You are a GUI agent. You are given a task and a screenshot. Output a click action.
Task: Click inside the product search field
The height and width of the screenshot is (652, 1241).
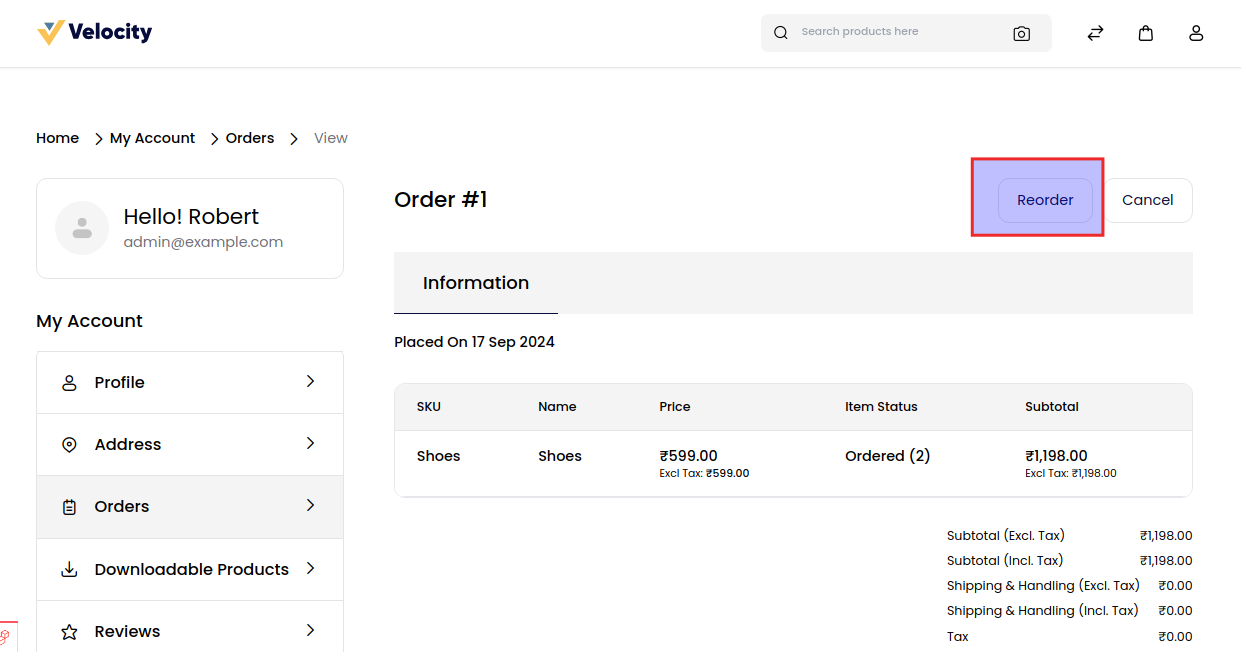[x=890, y=31]
